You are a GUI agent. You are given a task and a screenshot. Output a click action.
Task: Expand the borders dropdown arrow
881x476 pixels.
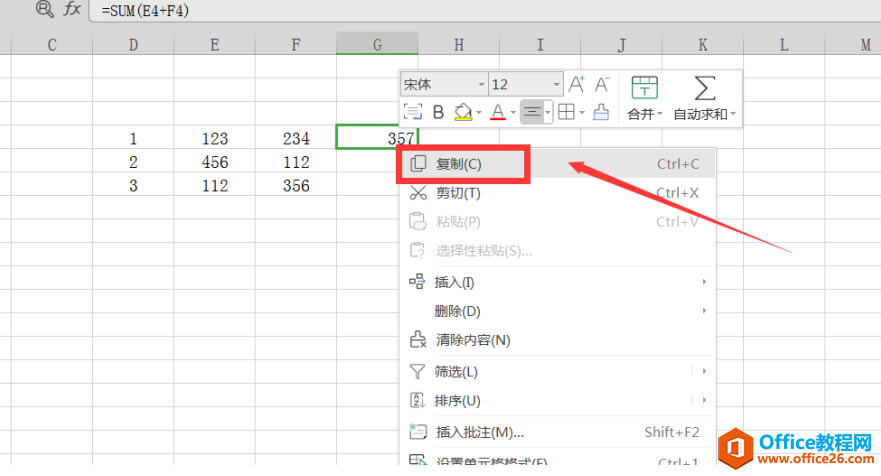[x=582, y=113]
